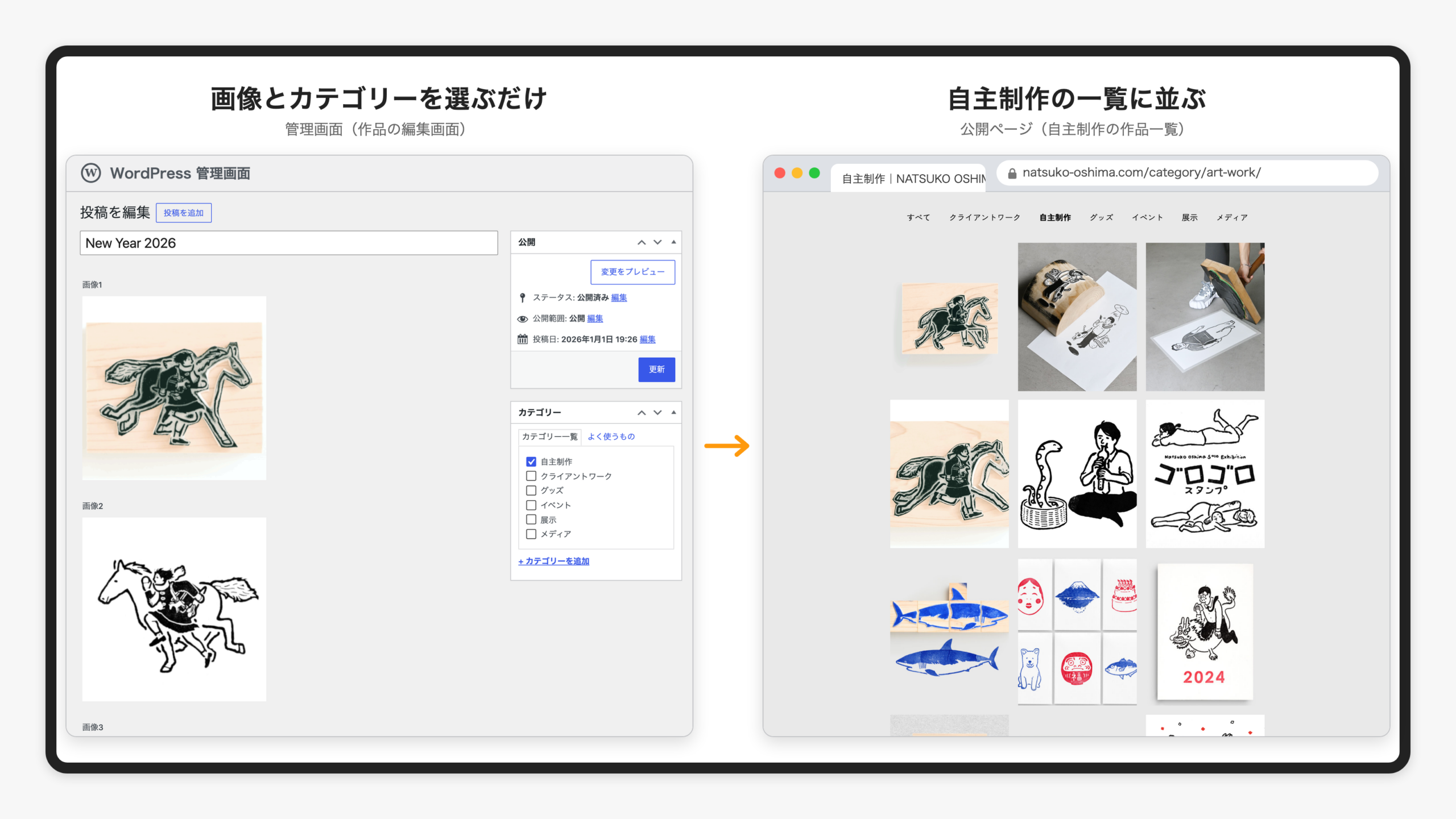Open the クライアントワーク navigation item
This screenshot has height=819, width=1456.
point(985,217)
